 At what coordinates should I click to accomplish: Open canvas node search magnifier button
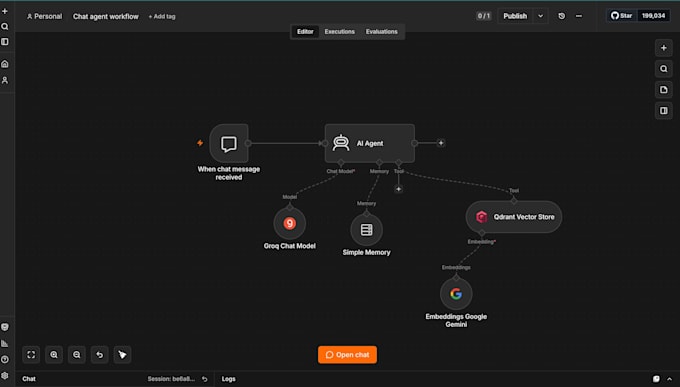click(x=664, y=69)
